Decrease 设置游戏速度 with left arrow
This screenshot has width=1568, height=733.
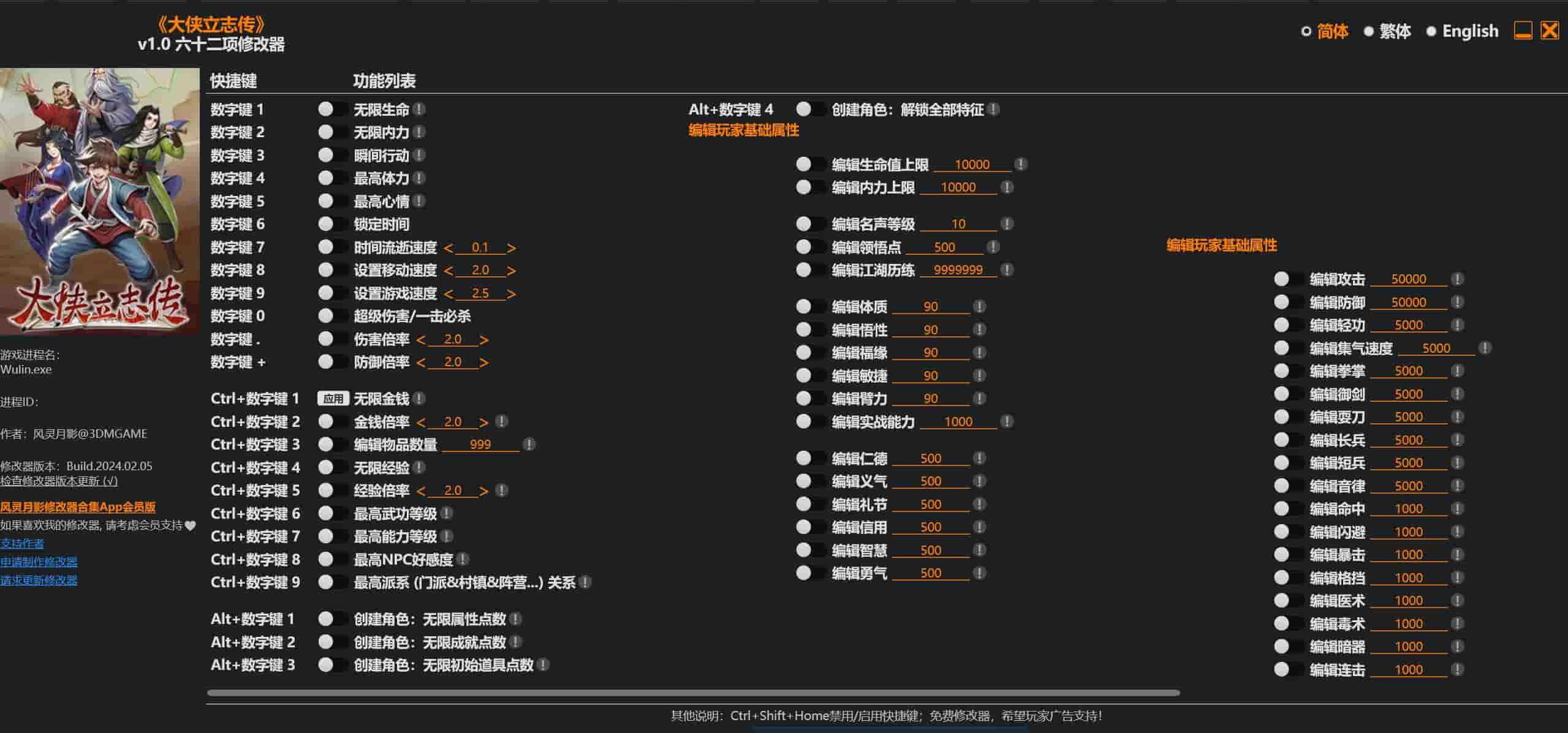pyautogui.click(x=448, y=294)
